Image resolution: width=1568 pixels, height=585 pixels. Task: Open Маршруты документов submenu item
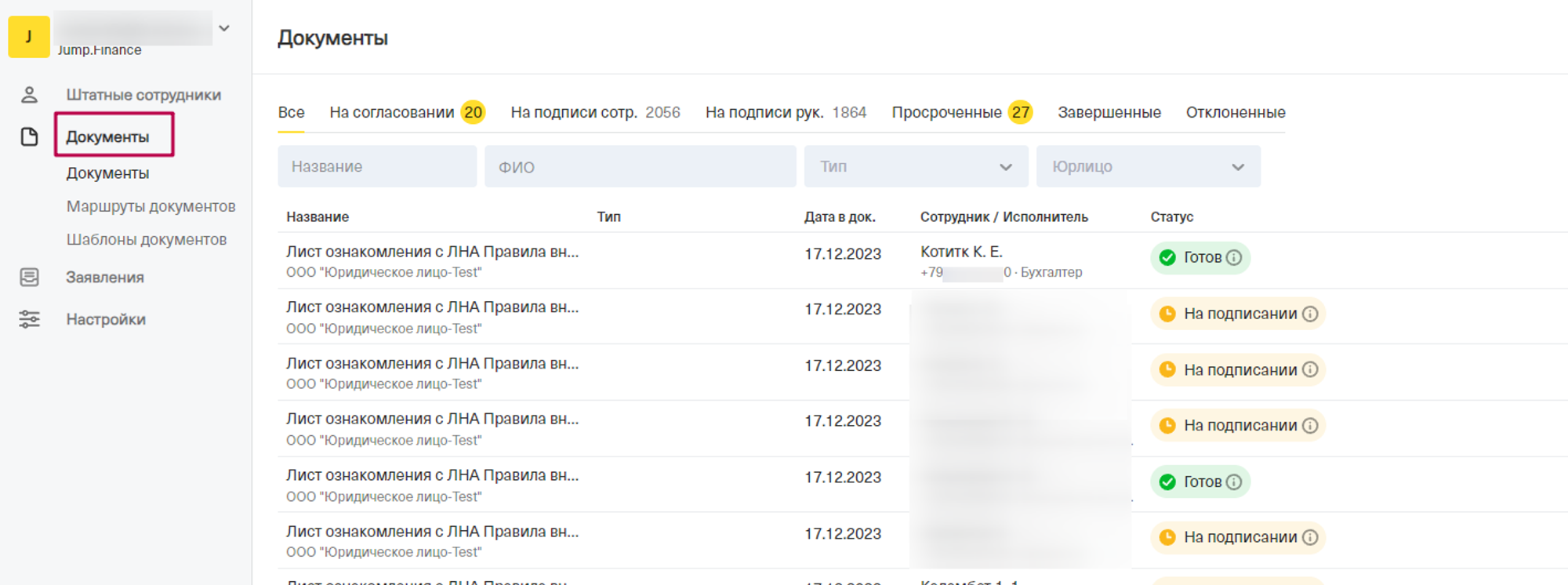151,206
